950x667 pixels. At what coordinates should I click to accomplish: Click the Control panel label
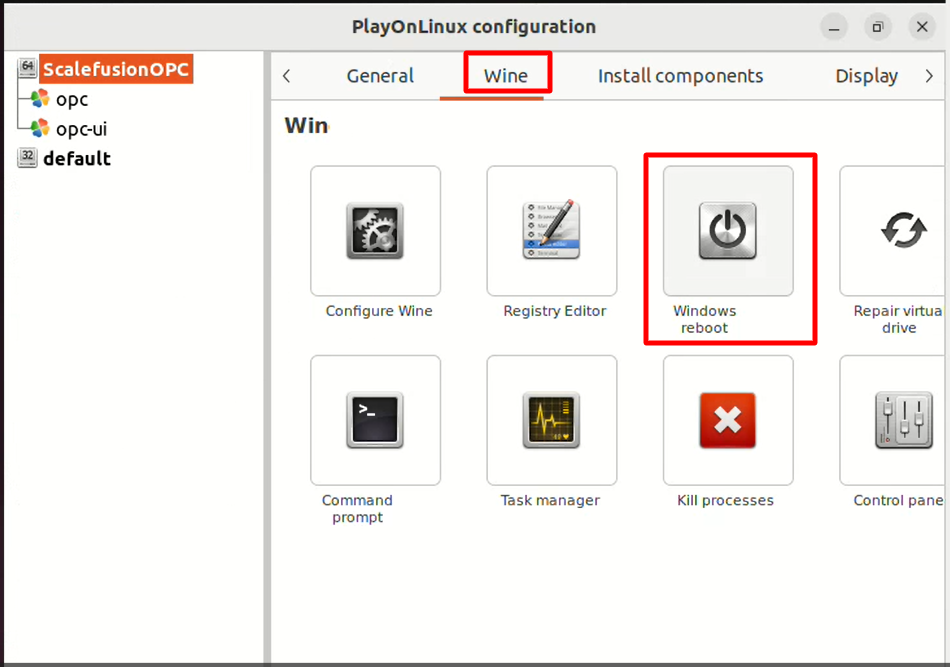[x=899, y=500]
